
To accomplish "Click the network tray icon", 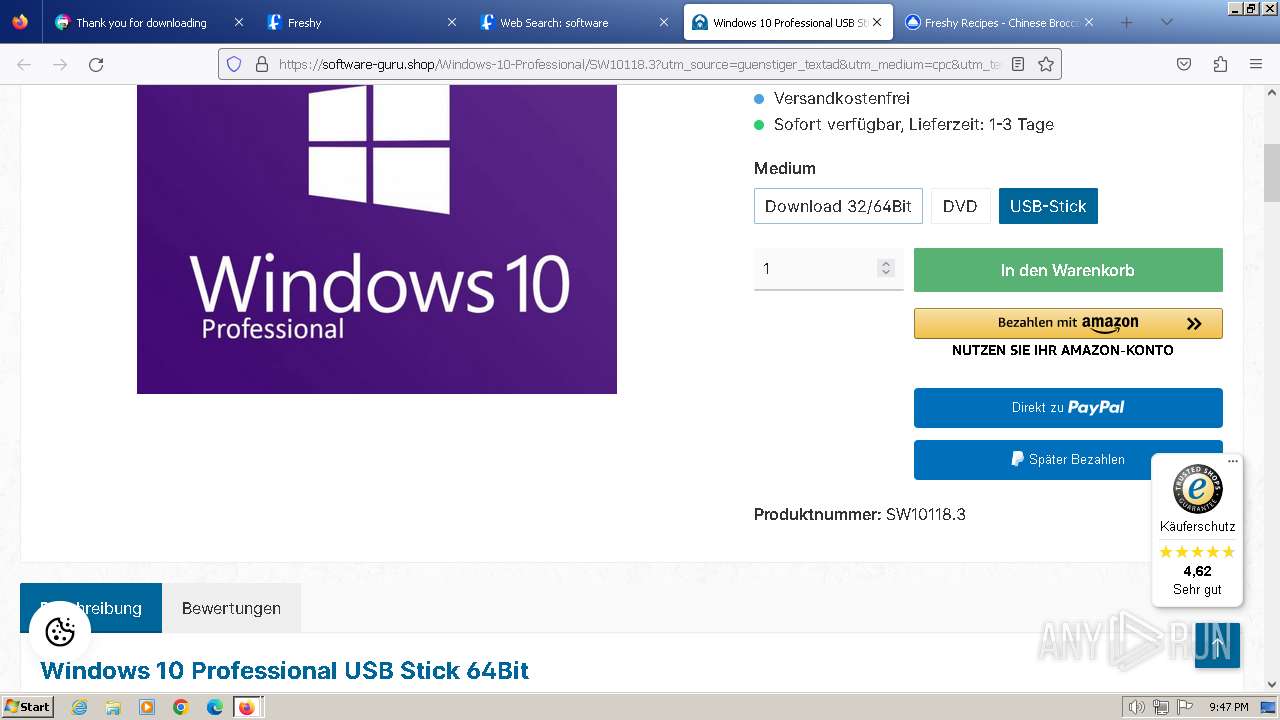I will 1161,707.
